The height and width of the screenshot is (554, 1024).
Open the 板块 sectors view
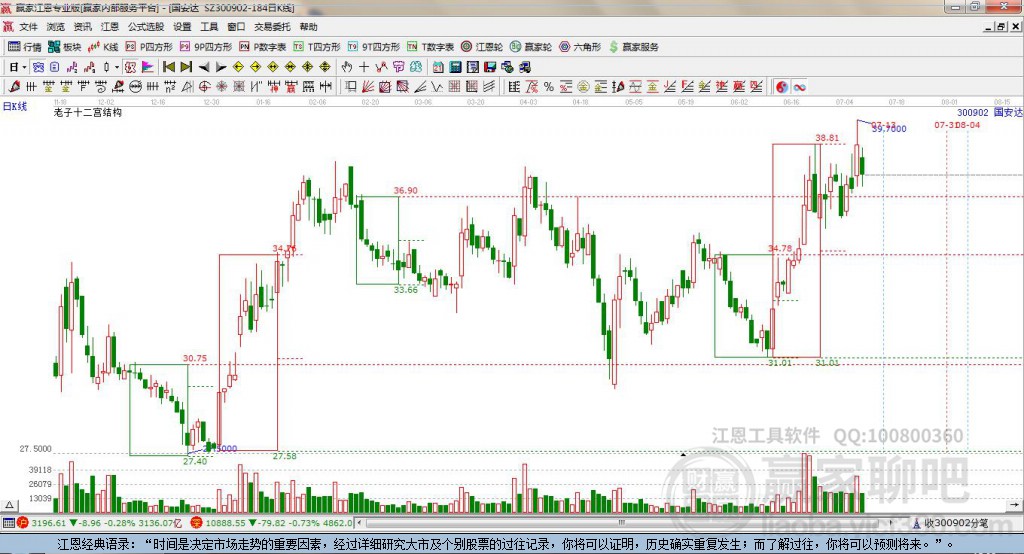[64, 47]
